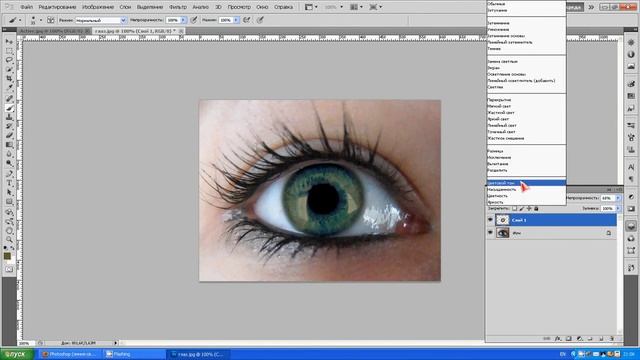640x360 pixels.
Task: Select the Healing Brush tool
Action: [x=9, y=99]
